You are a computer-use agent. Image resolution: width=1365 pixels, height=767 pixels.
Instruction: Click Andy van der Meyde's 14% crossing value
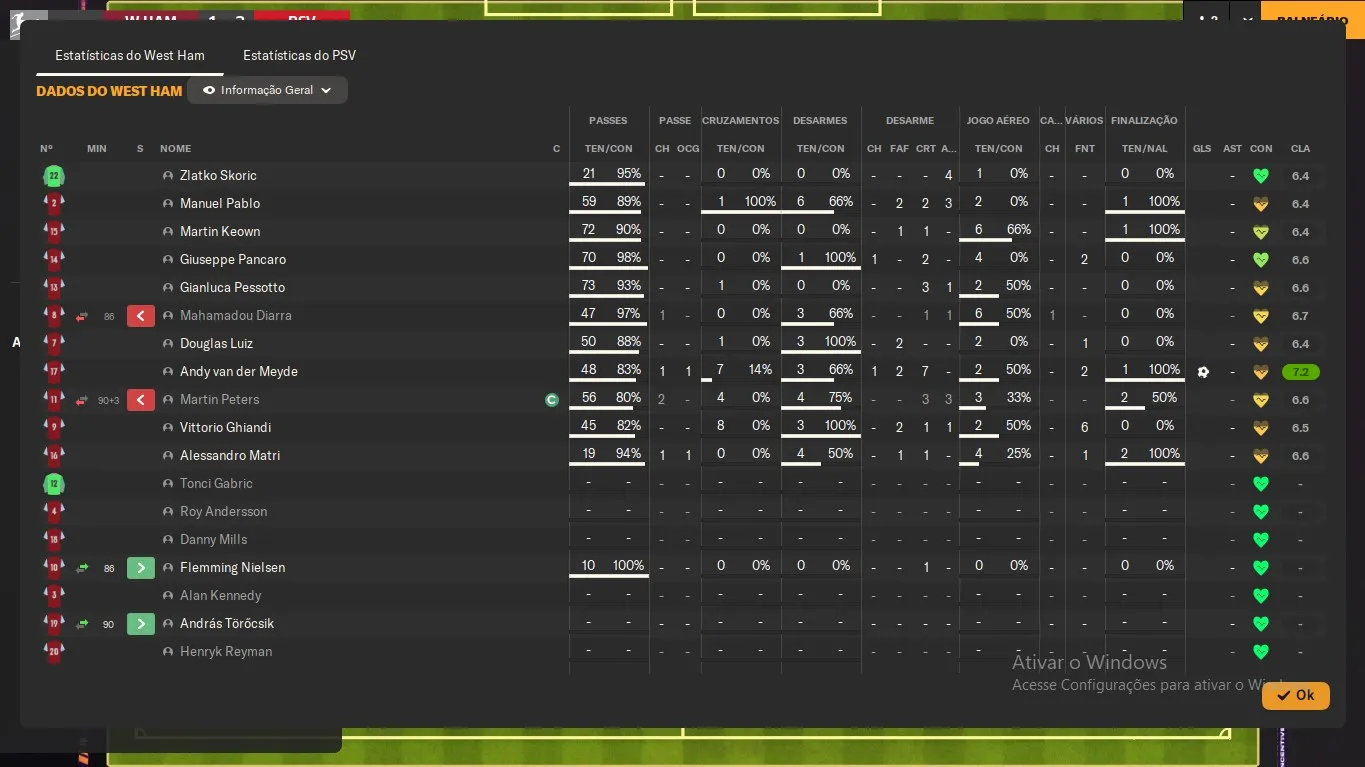pyautogui.click(x=760, y=370)
